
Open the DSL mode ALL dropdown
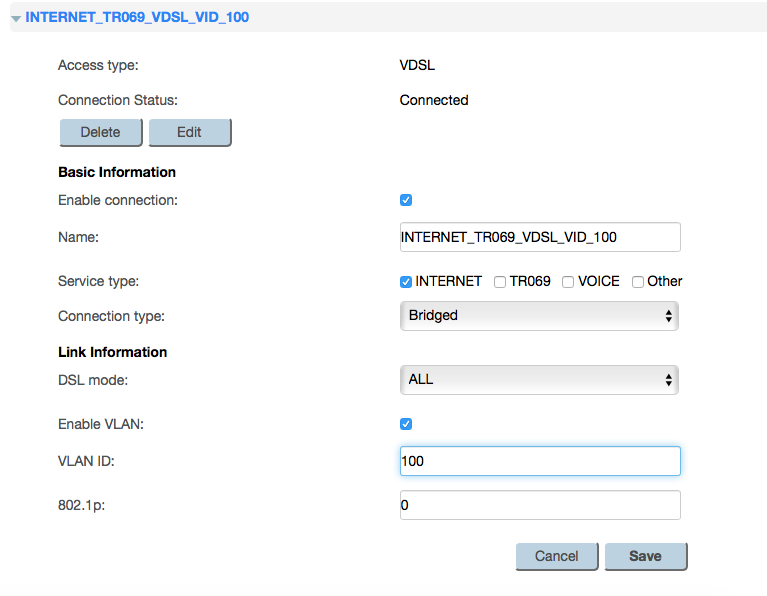click(x=539, y=380)
